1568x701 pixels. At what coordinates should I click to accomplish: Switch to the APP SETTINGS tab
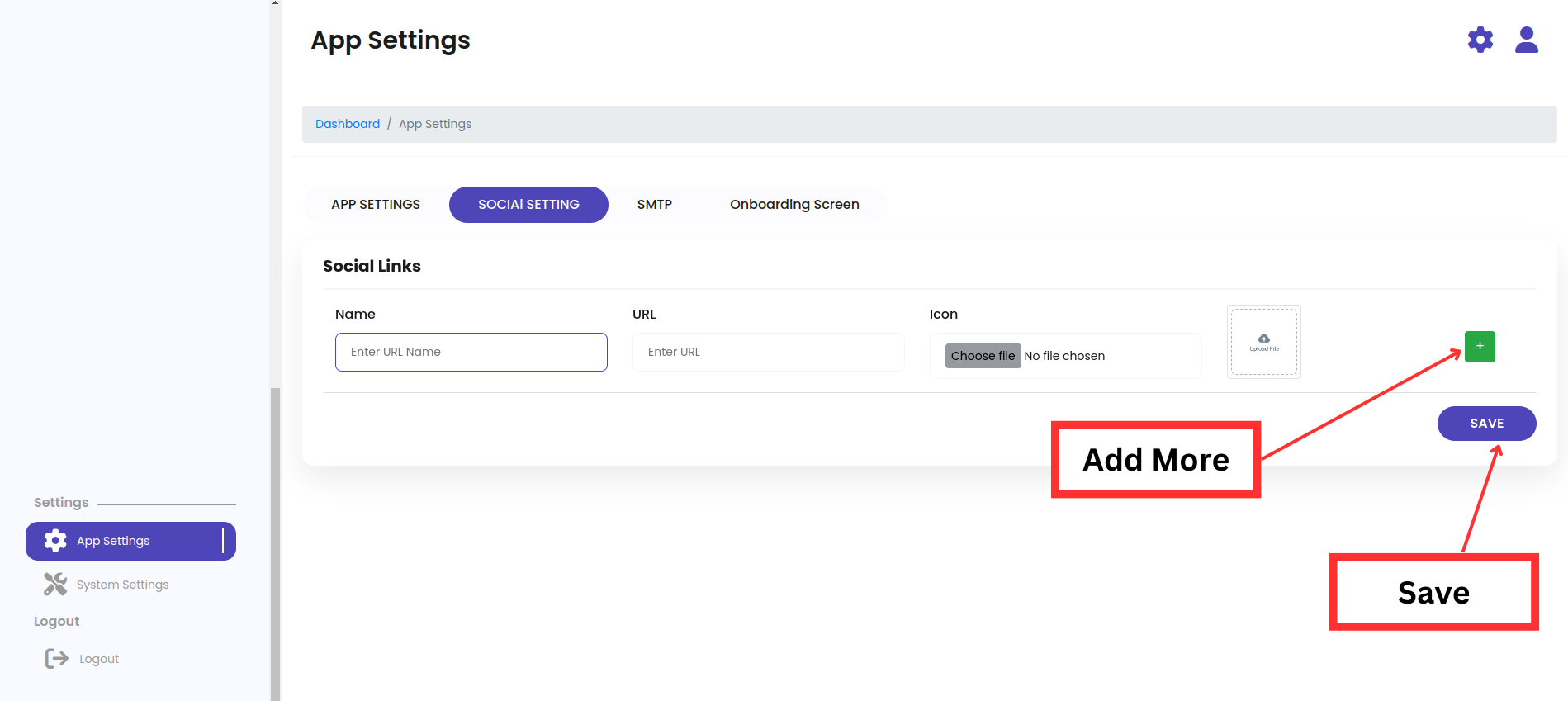(x=376, y=205)
